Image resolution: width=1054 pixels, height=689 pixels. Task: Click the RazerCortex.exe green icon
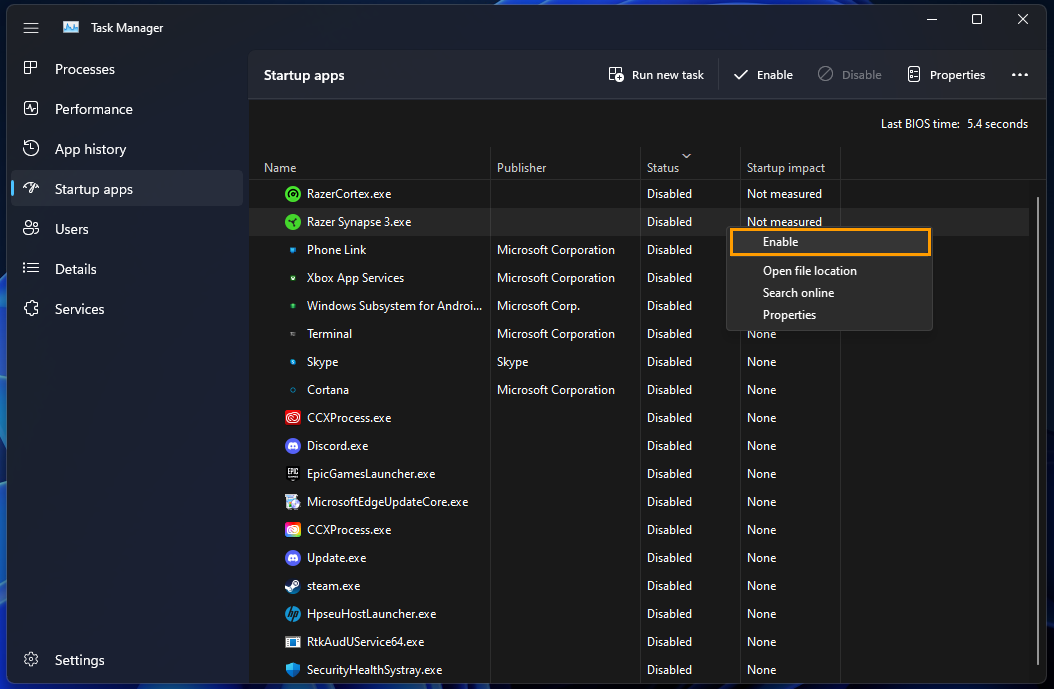292,194
